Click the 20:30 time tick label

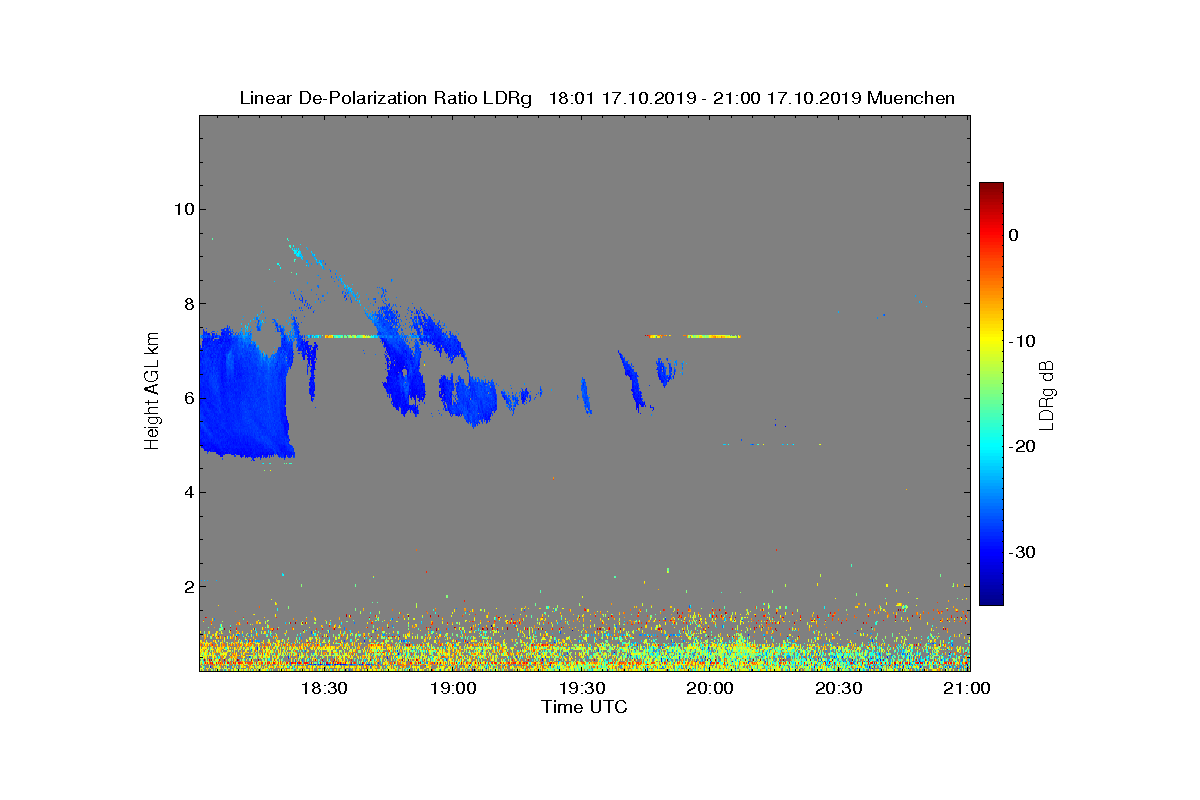pos(839,689)
